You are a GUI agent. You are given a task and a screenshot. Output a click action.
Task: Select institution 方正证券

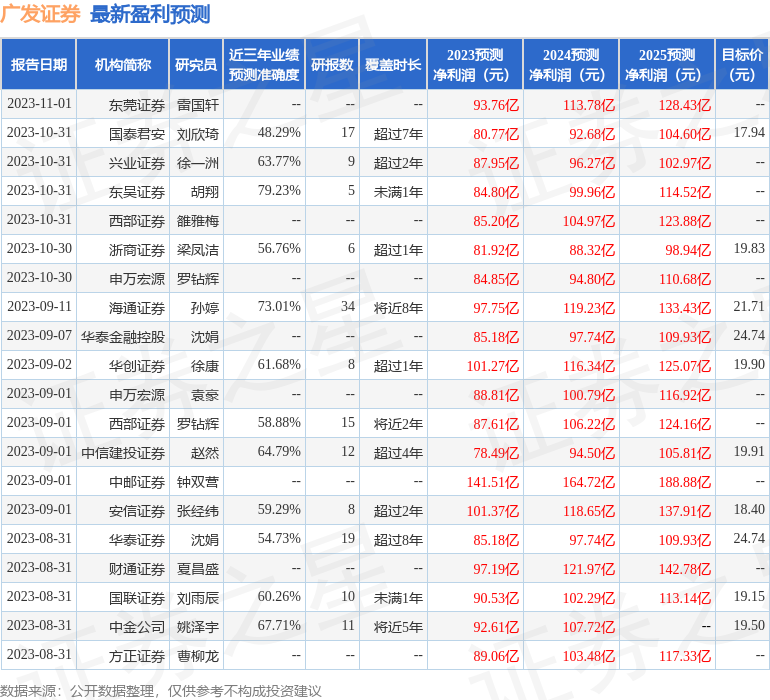tap(137, 656)
